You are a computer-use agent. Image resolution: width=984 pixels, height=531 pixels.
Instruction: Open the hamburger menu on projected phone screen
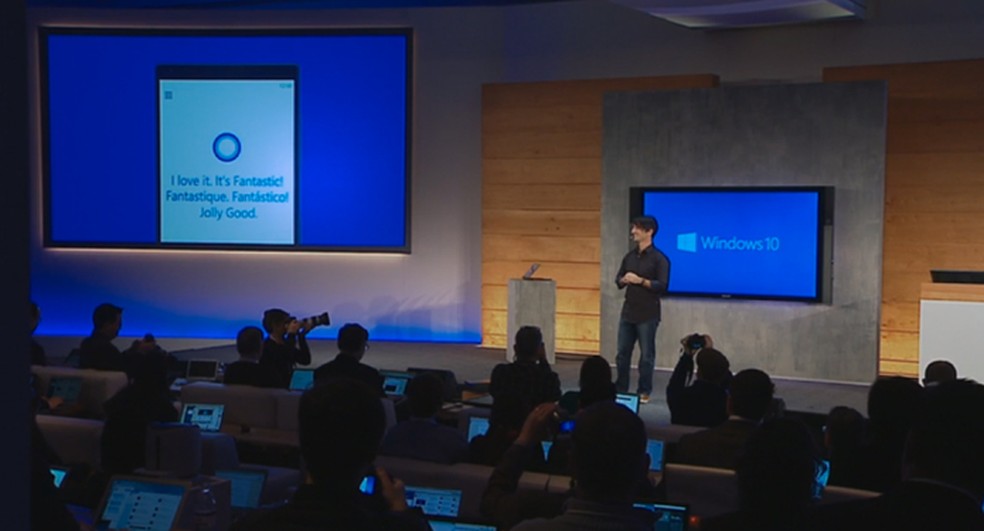[x=168, y=95]
